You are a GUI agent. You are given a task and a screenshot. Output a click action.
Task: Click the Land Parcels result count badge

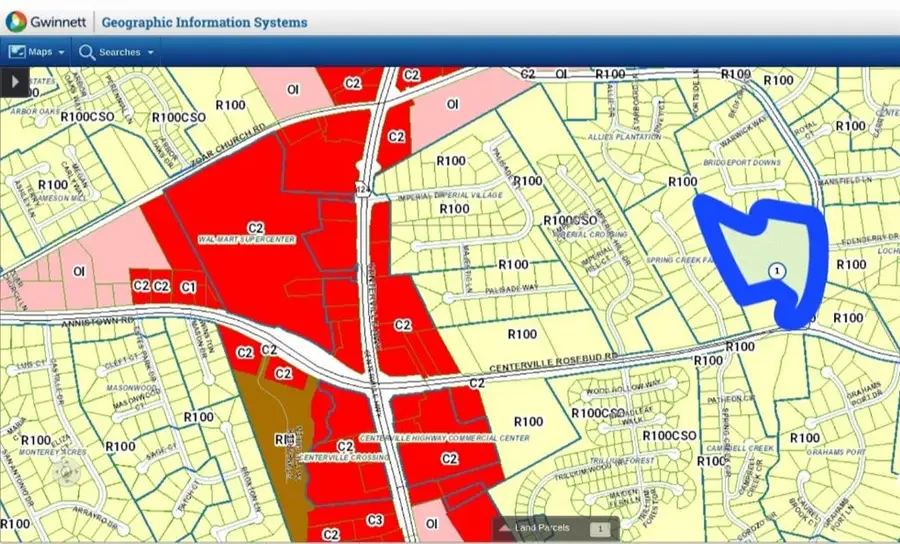coord(599,529)
